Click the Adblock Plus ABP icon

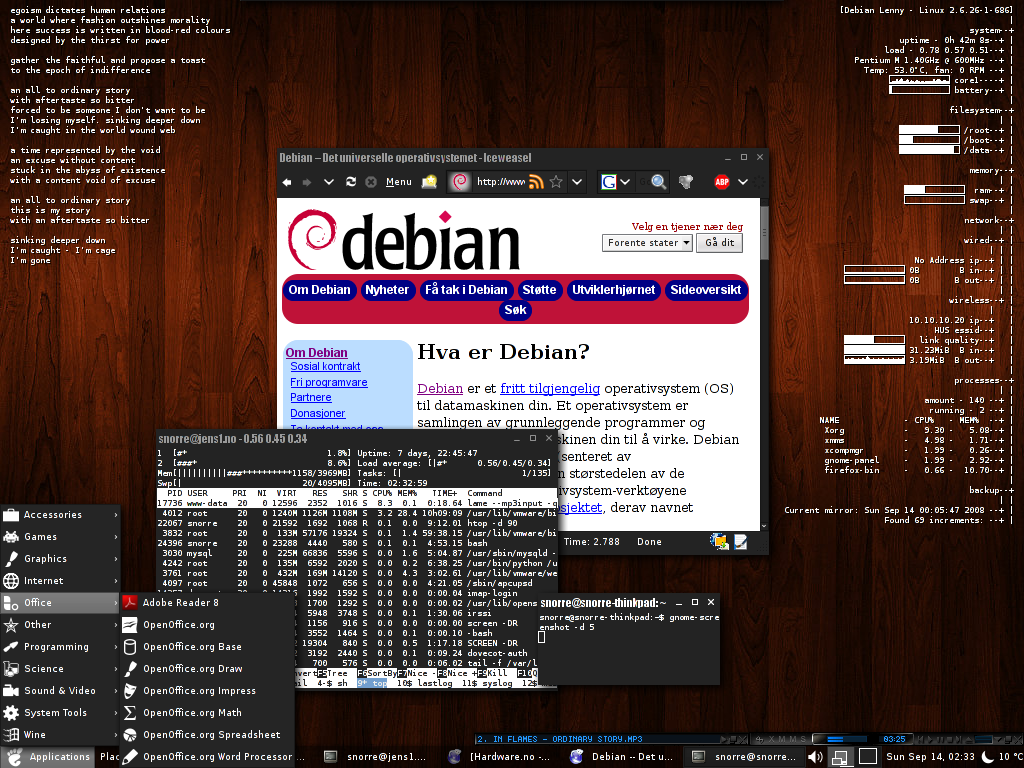pyautogui.click(x=721, y=182)
